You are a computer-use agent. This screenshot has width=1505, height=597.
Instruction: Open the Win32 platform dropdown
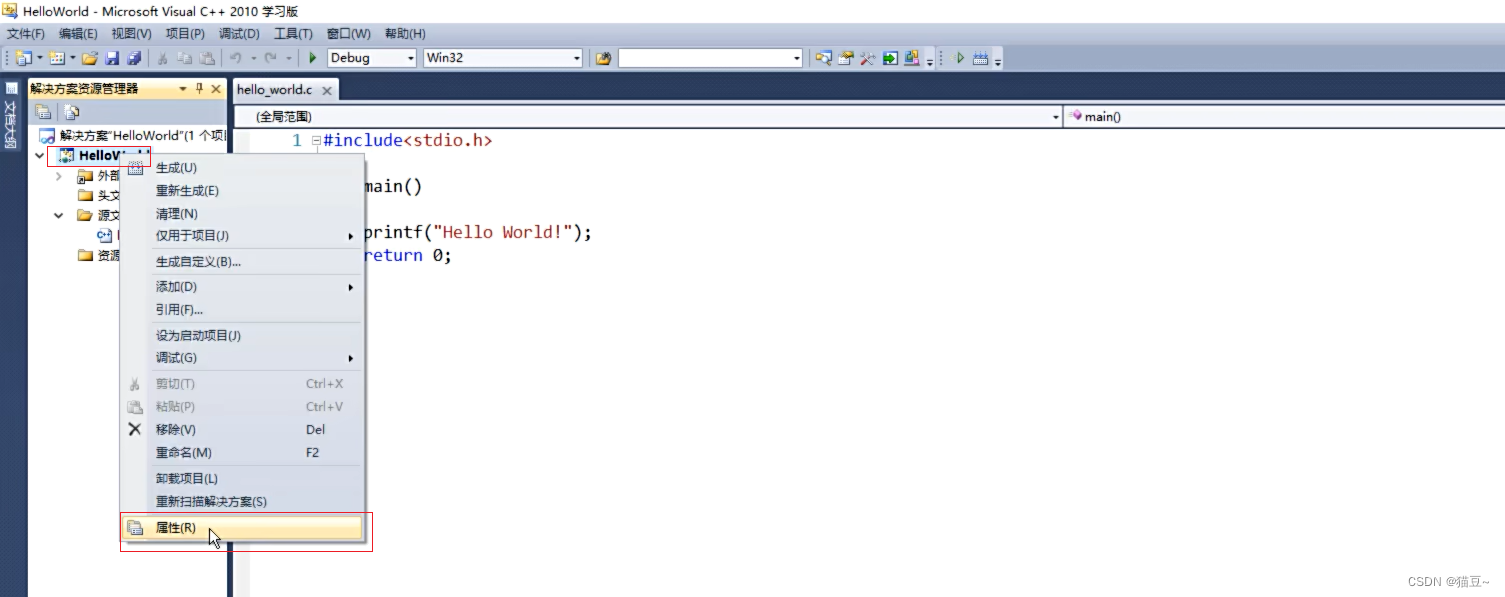[576, 58]
